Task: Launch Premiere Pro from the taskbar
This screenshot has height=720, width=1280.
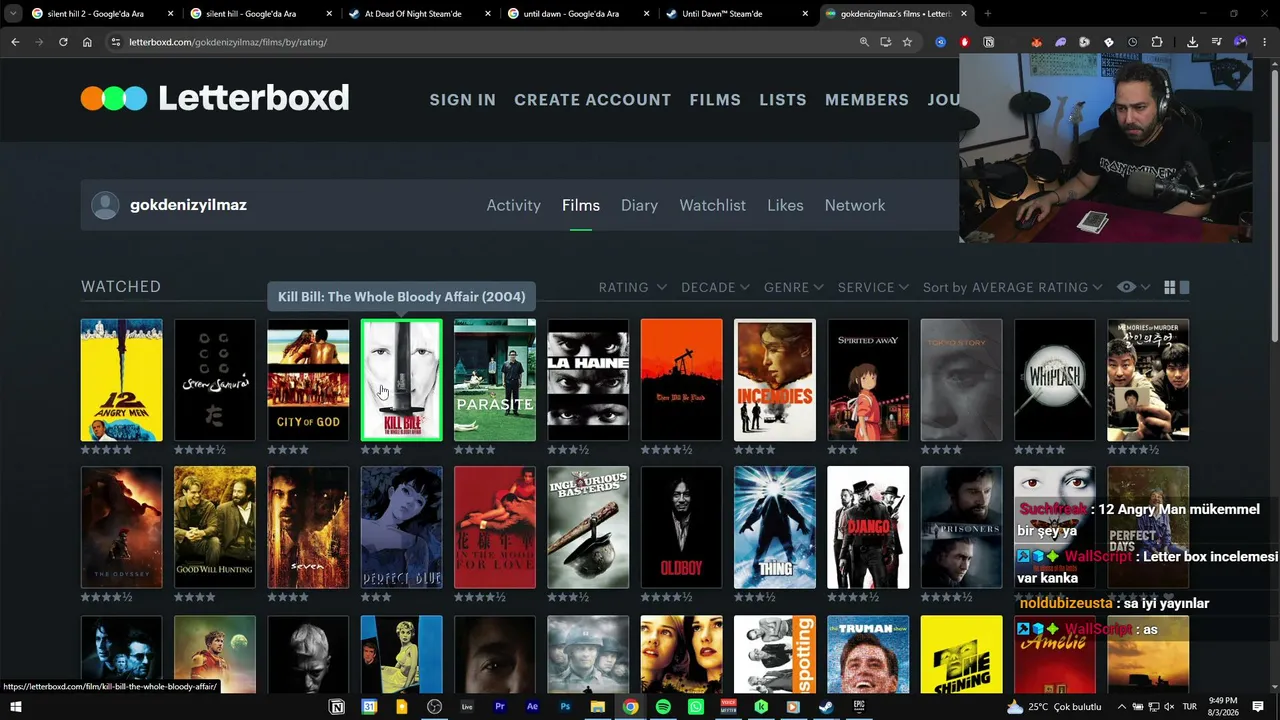Action: (x=499, y=707)
